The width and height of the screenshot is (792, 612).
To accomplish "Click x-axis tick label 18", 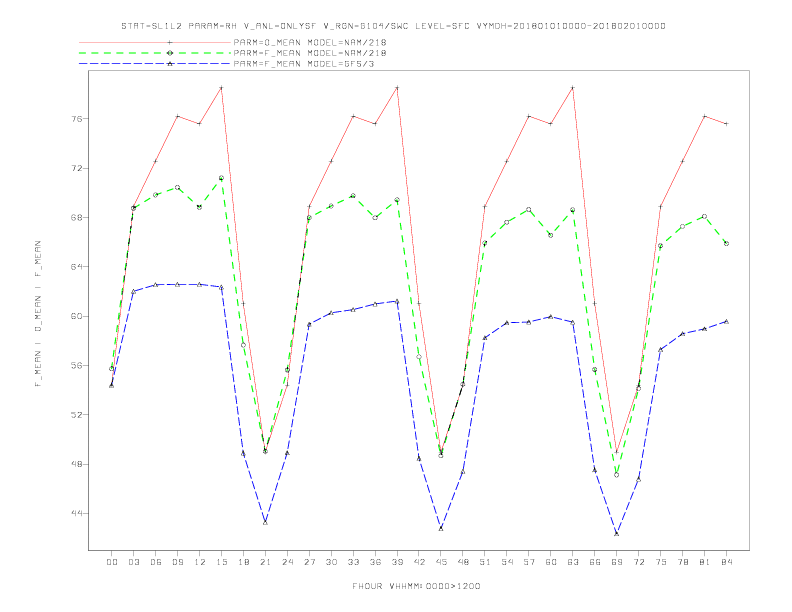I will coord(243,562).
